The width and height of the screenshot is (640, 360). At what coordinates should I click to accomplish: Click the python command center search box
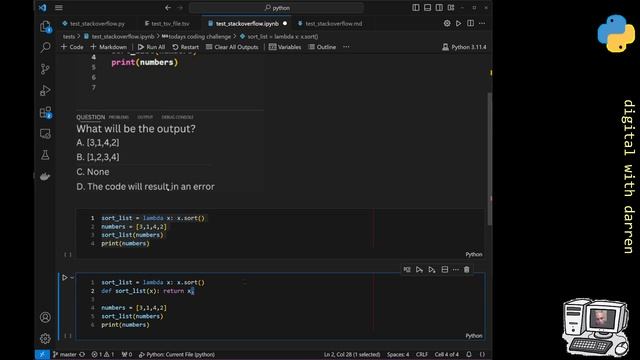point(276,8)
